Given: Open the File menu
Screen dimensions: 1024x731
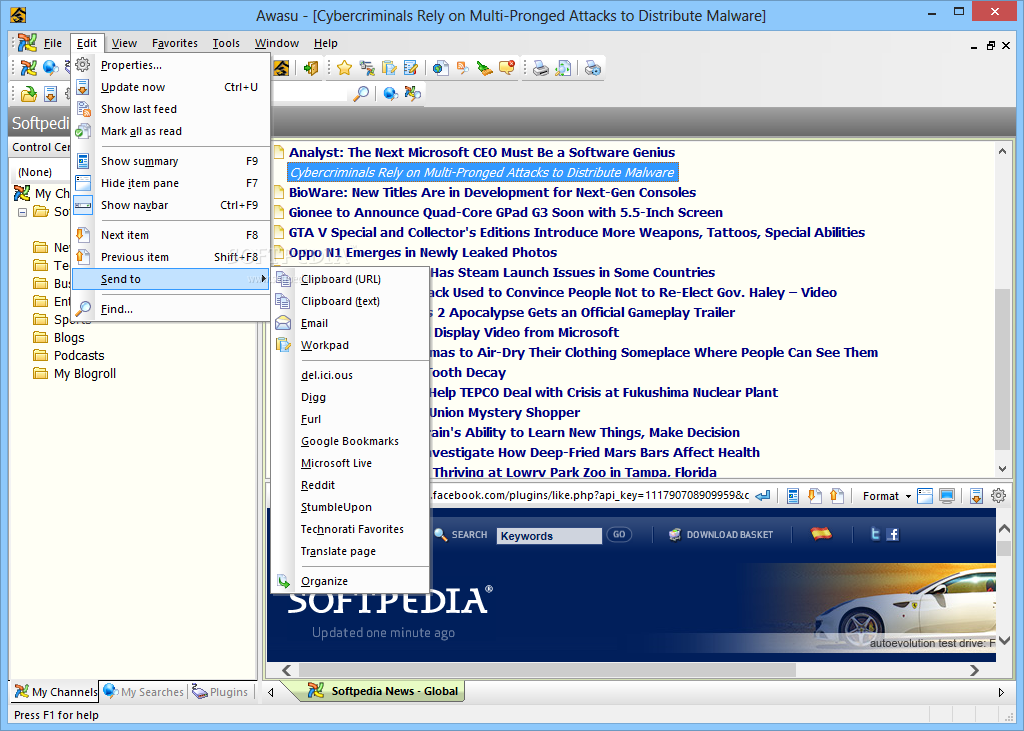Looking at the screenshot, I should pyautogui.click(x=53, y=43).
